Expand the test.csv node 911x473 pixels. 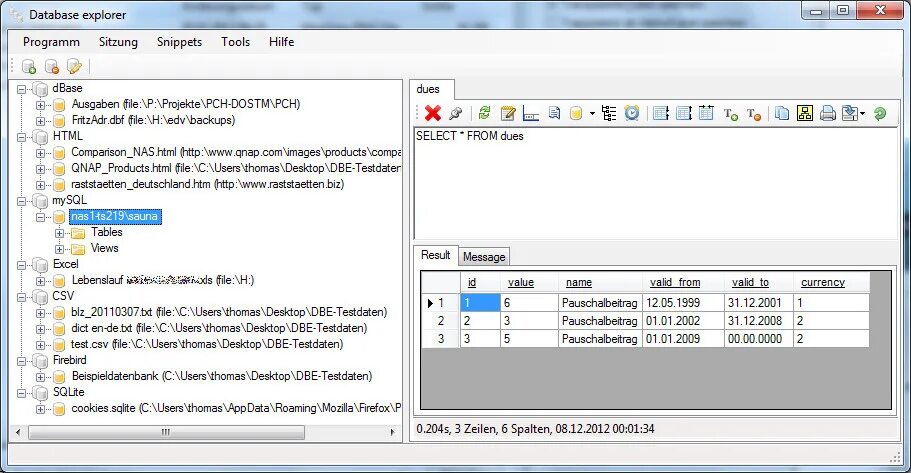click(x=40, y=345)
